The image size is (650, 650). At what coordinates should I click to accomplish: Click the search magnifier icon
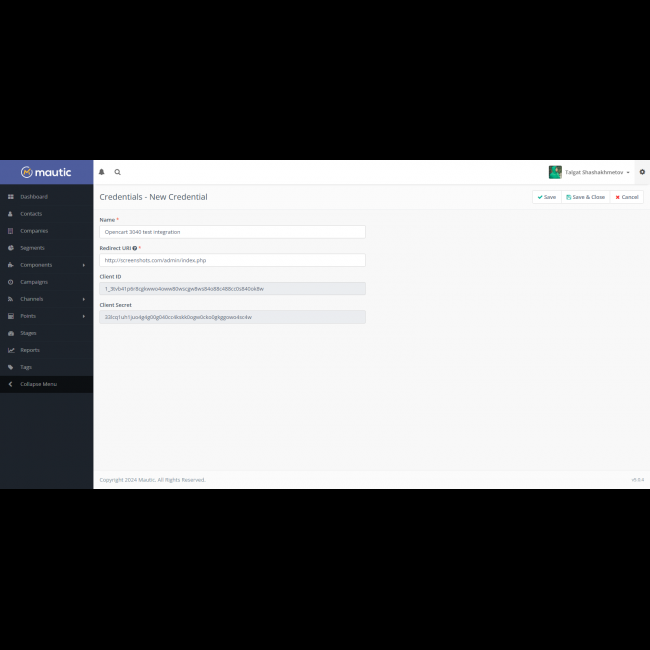[117, 172]
